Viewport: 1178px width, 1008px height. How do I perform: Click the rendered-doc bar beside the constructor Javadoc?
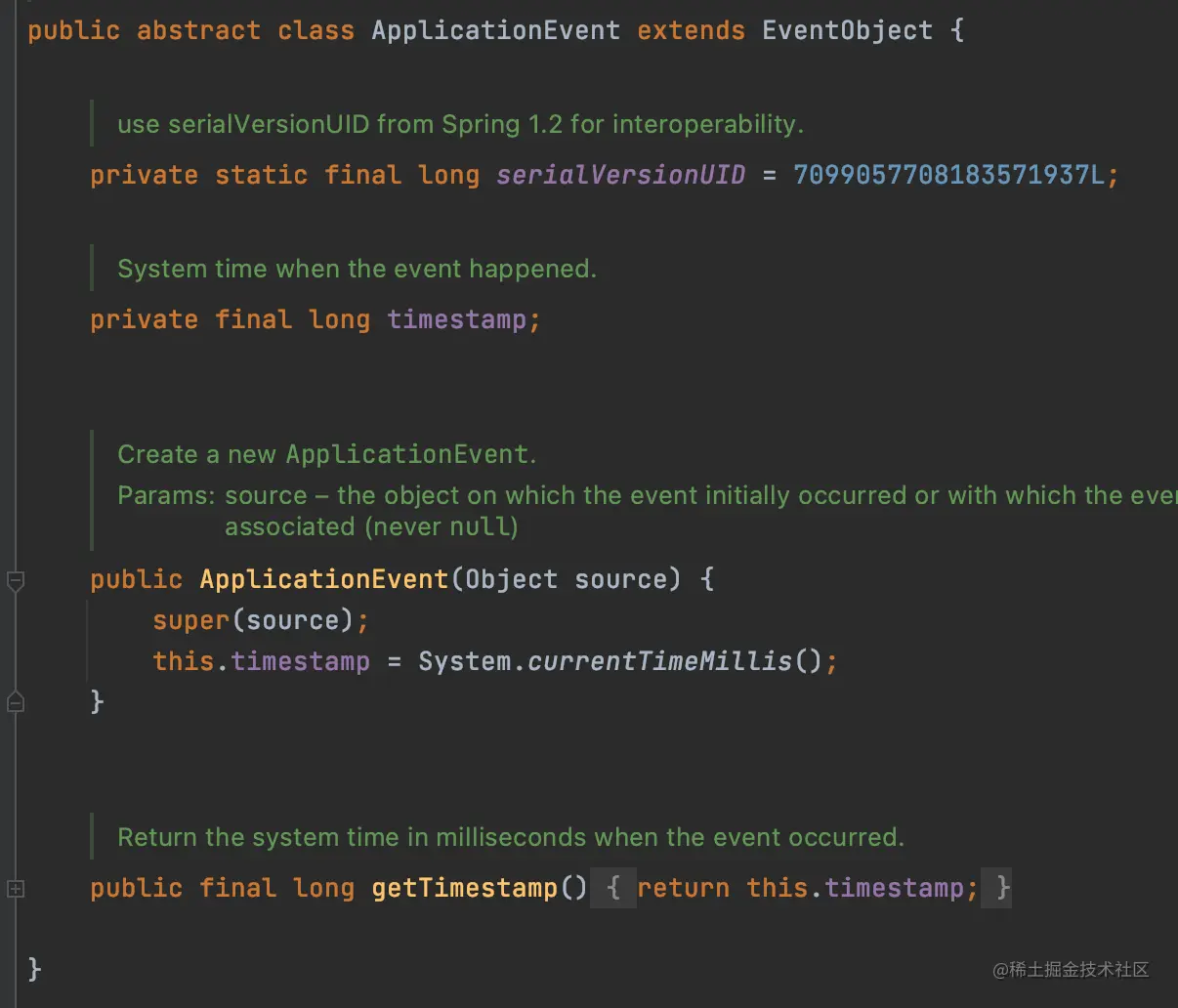coord(93,488)
